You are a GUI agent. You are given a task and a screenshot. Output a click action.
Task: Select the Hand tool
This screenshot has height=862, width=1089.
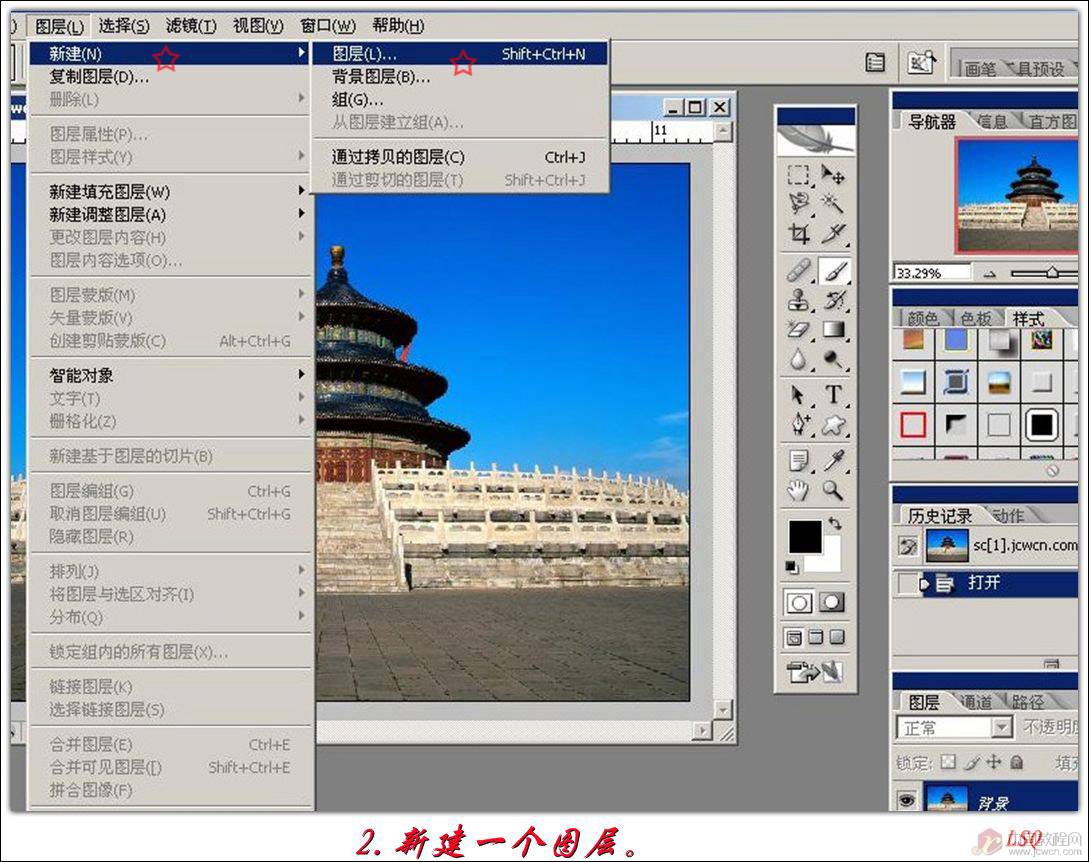(x=798, y=490)
